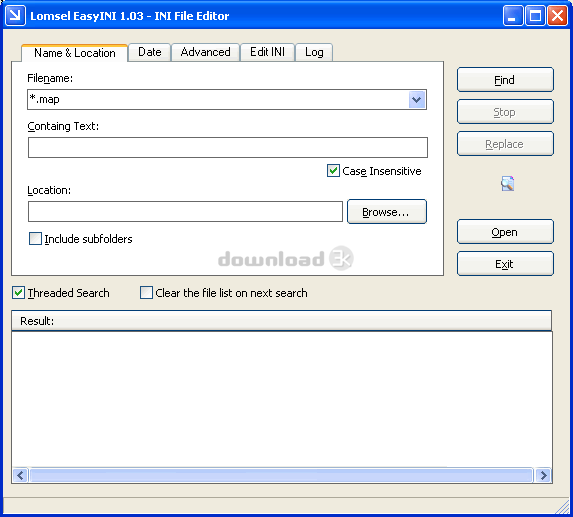
Task: Click inside the Containg Text field
Action: coord(228,148)
